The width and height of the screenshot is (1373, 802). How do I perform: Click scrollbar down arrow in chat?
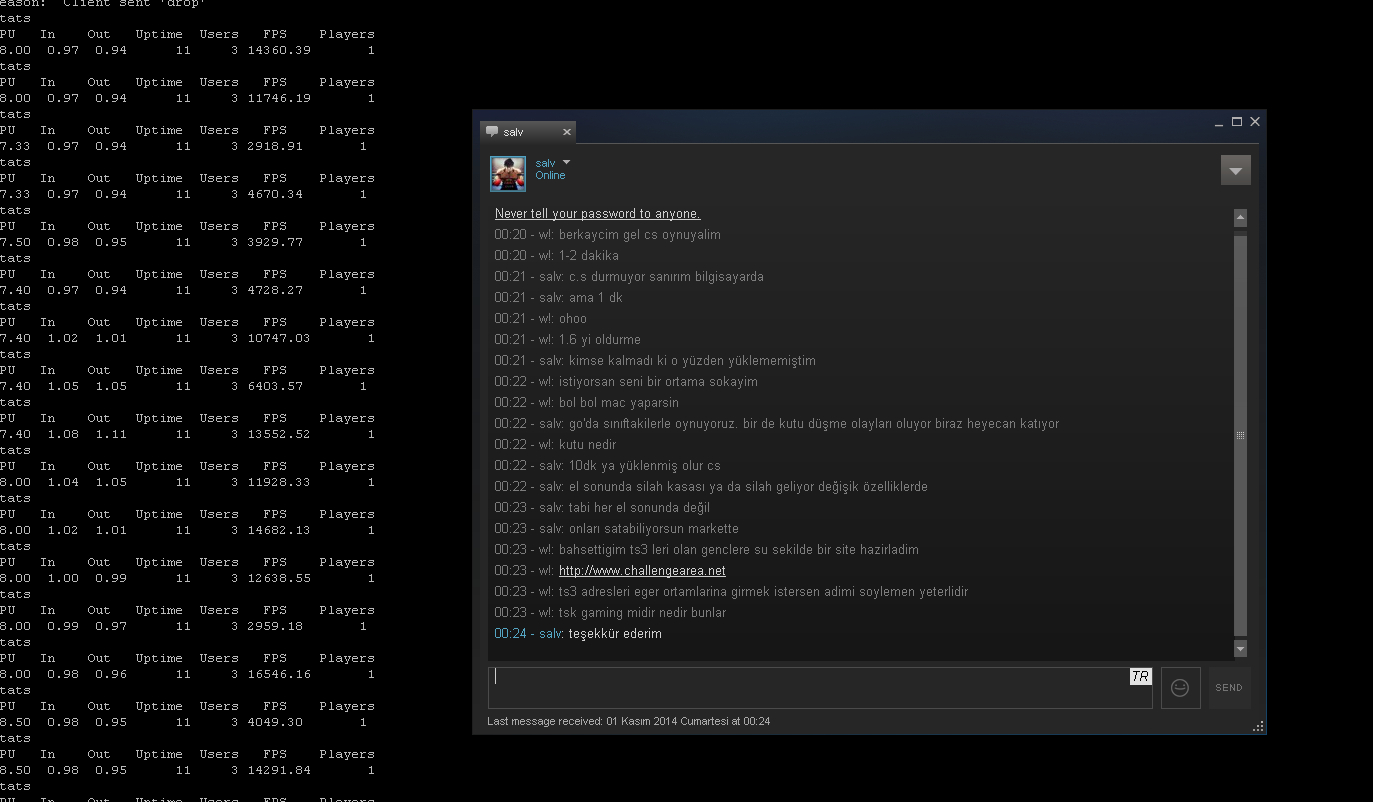tap(1240, 649)
